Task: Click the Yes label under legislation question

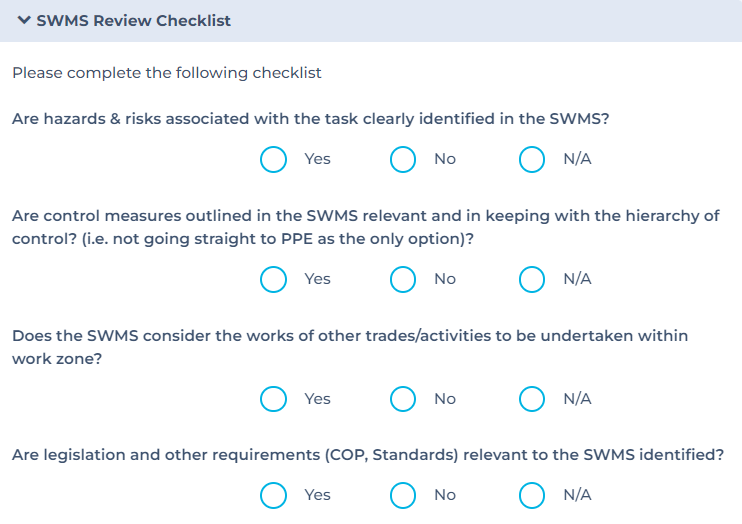Action: coord(317,495)
